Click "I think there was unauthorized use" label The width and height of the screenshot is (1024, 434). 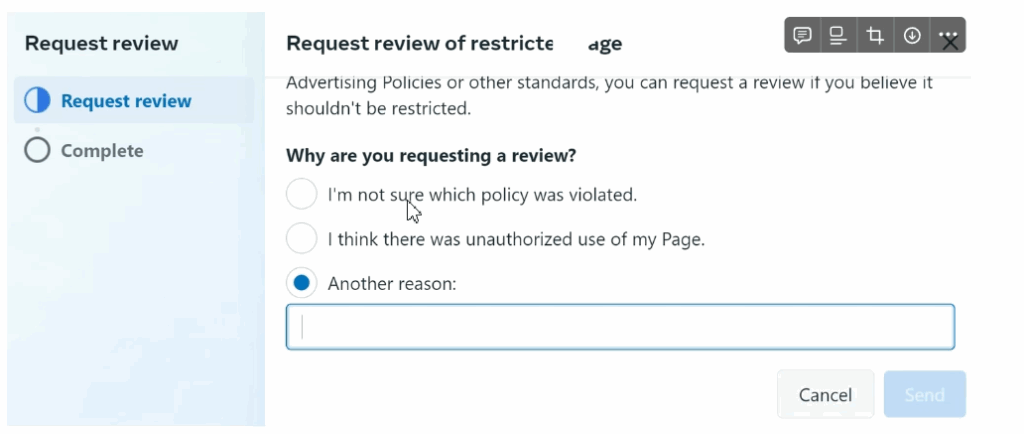pos(516,240)
